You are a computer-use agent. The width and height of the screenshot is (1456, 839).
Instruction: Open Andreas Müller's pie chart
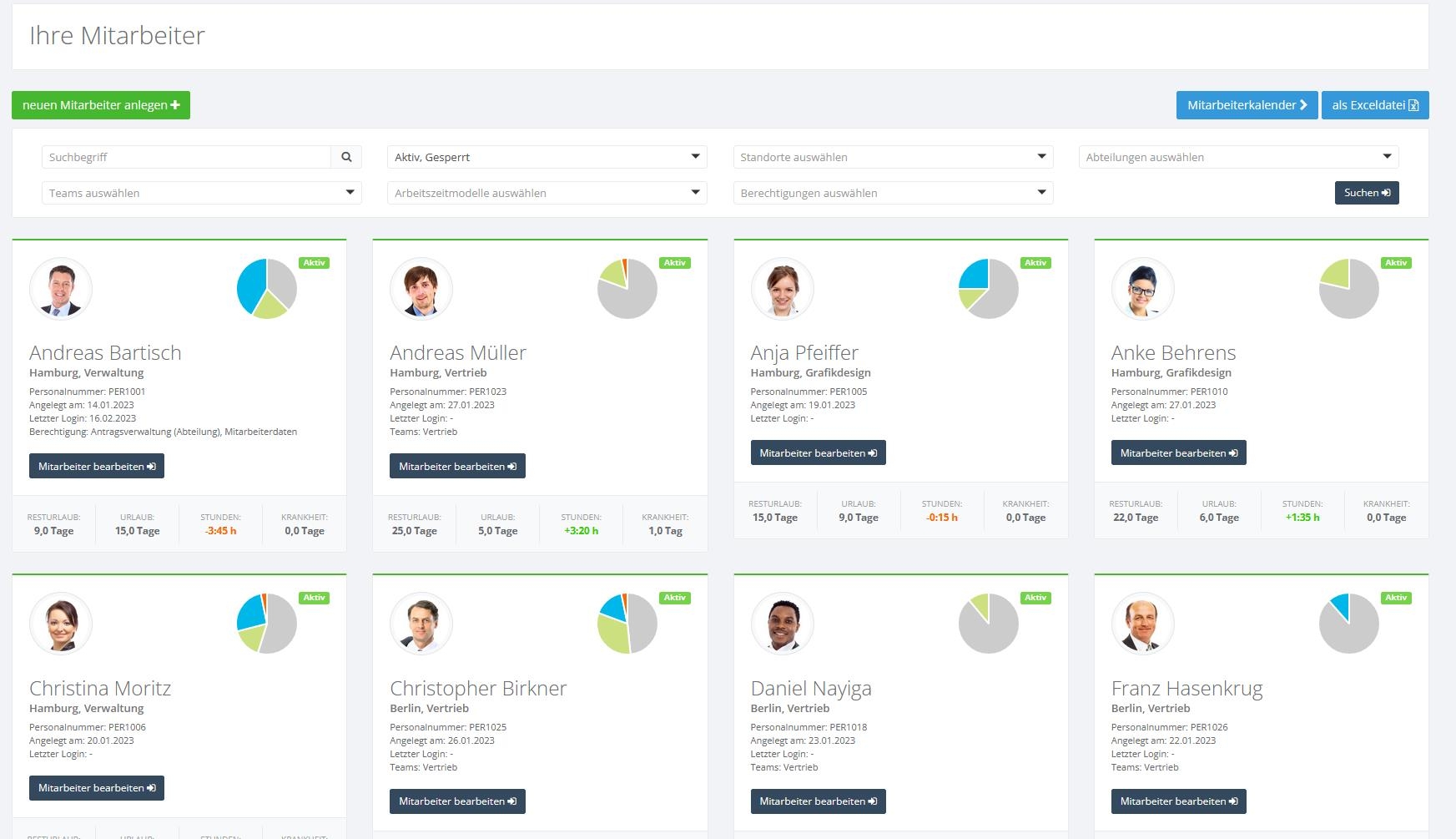click(627, 289)
